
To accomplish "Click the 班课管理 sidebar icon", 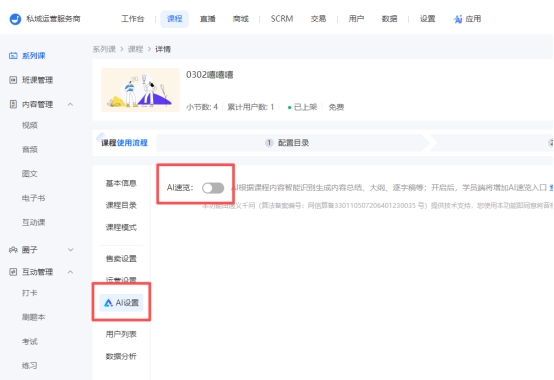I will [13, 80].
